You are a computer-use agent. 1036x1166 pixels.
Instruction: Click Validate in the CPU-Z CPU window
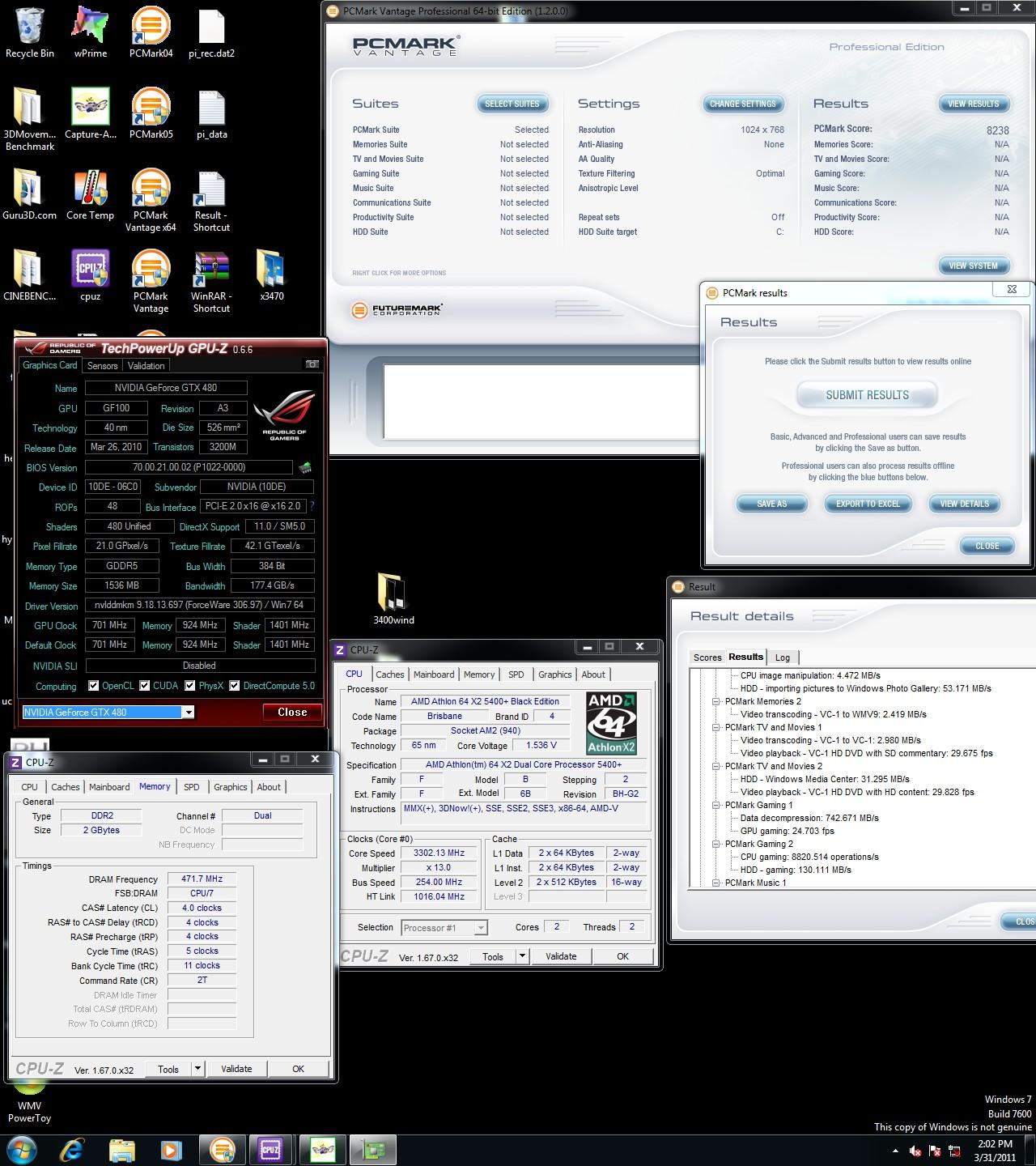click(561, 956)
